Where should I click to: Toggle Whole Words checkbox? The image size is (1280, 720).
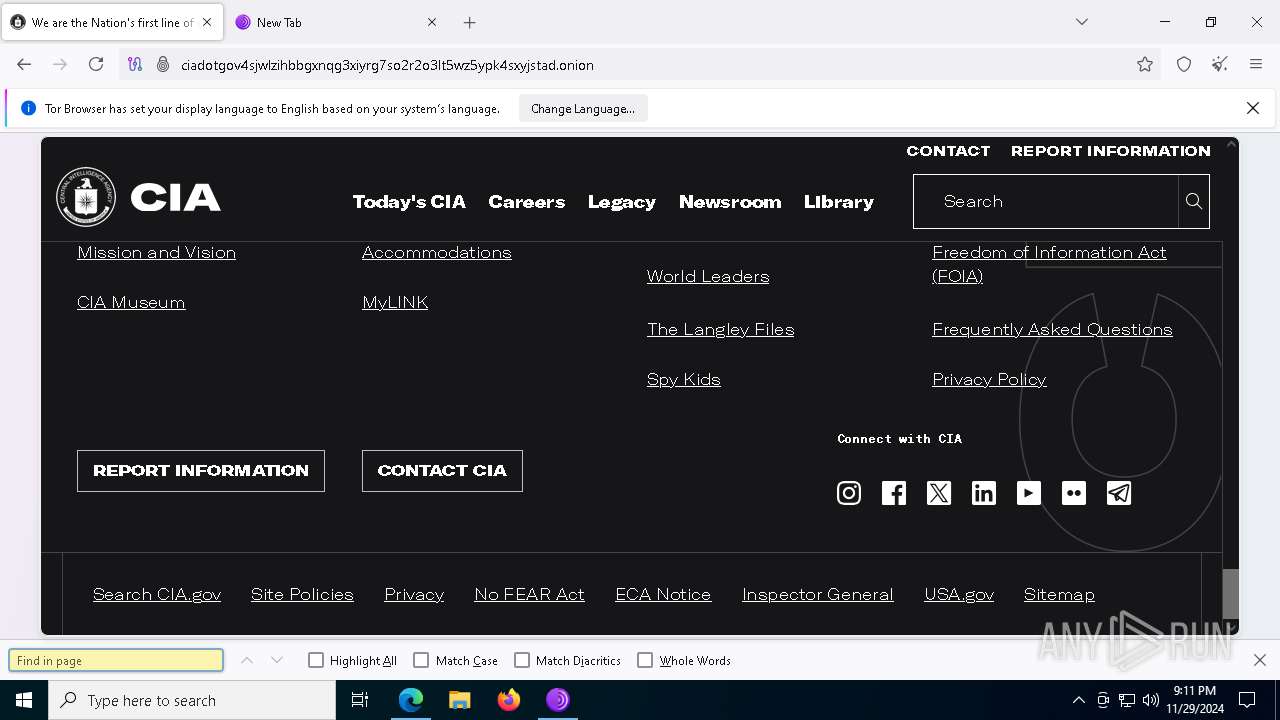[645, 660]
